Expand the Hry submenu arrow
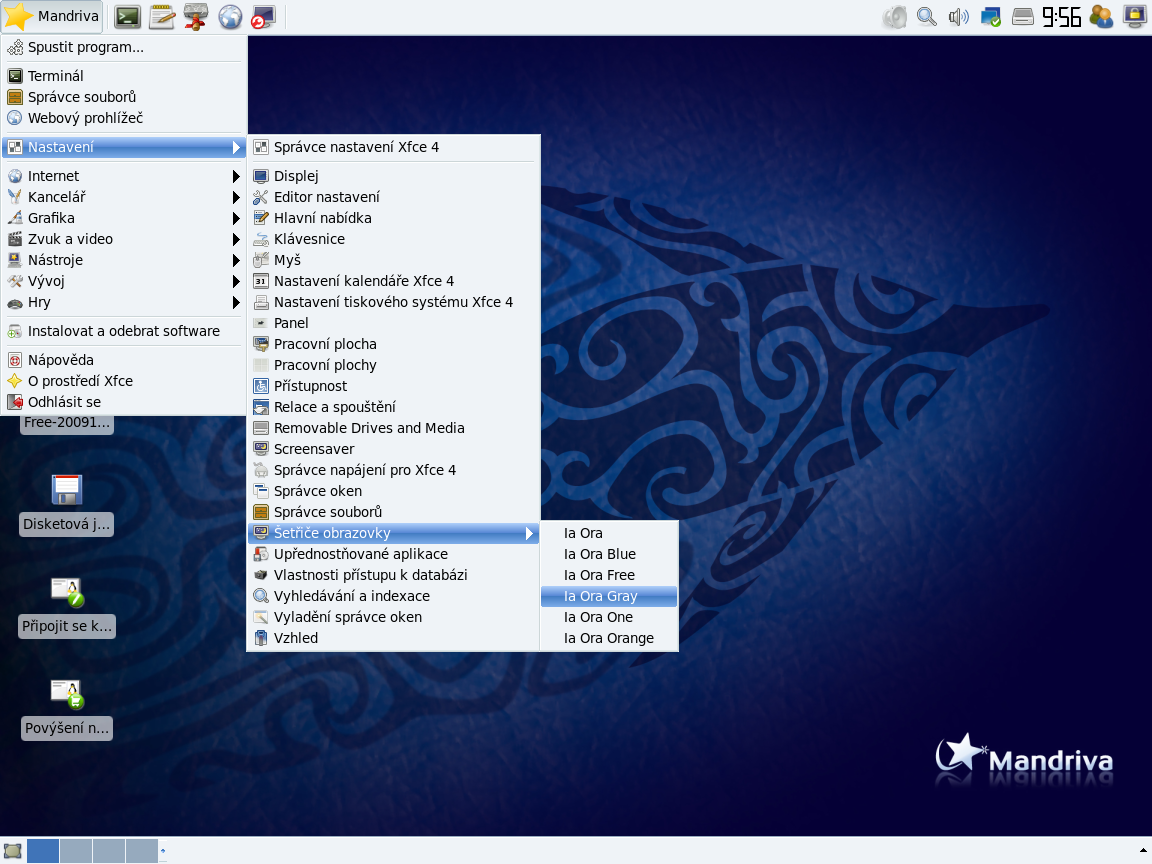The height and width of the screenshot is (864, 1152). (x=236, y=303)
